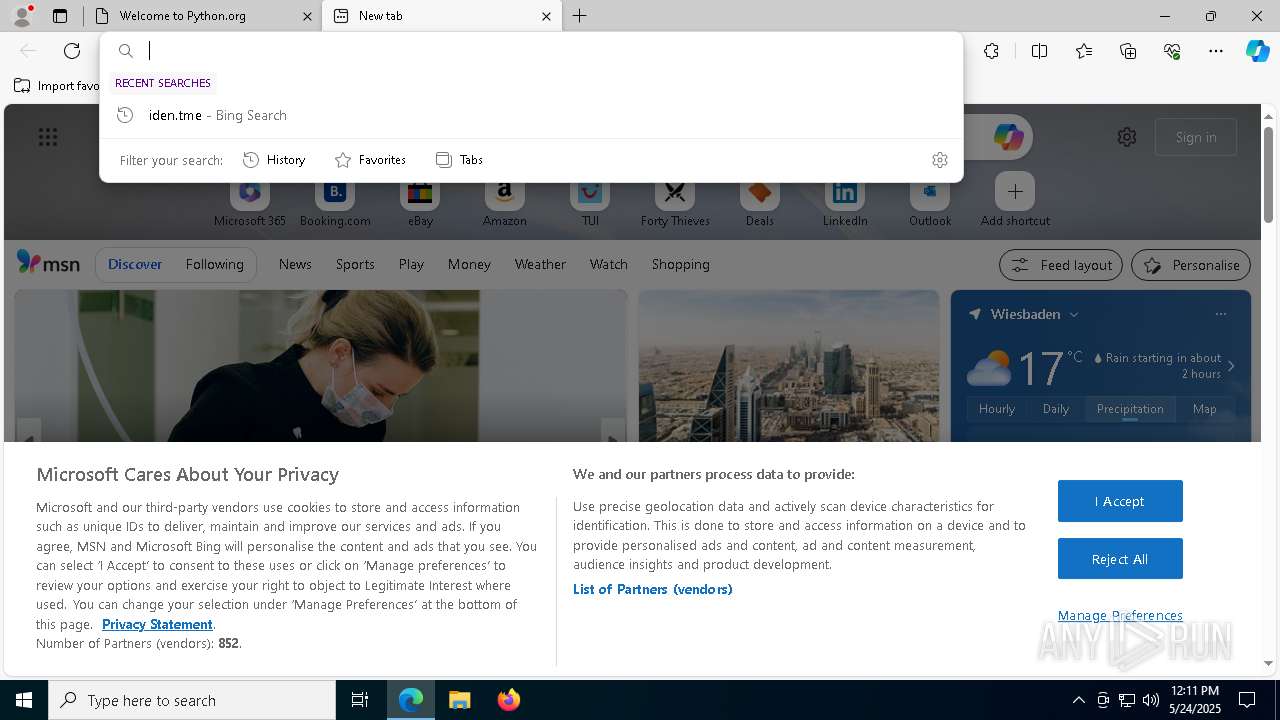
Task: Launch Firefox from the taskbar
Action: [x=508, y=700]
